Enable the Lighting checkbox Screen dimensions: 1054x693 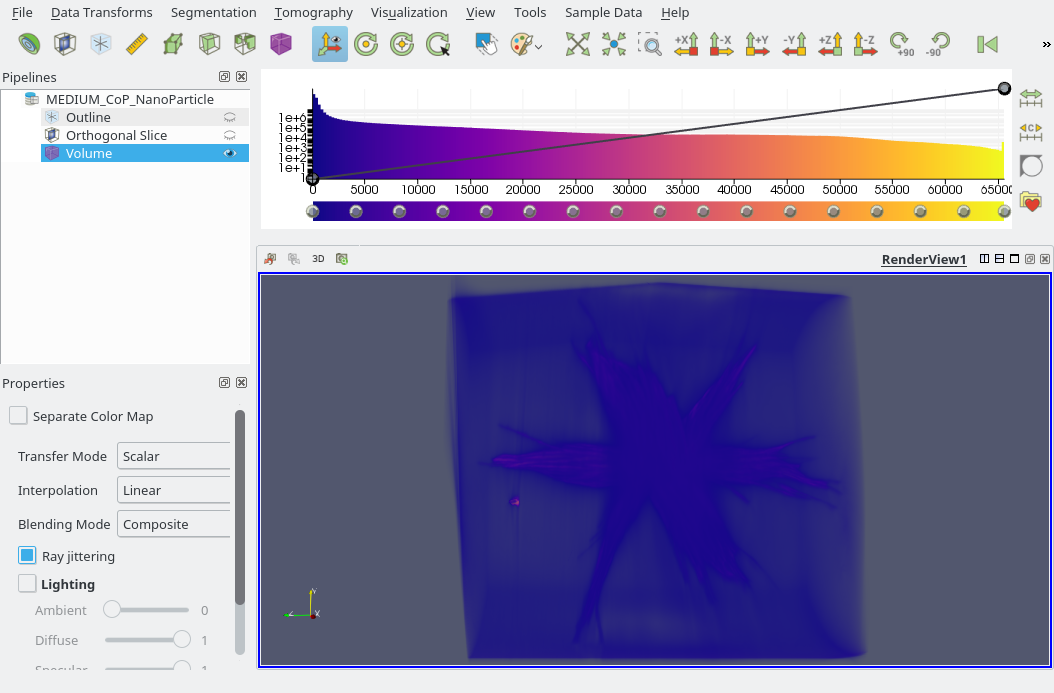[x=27, y=583]
